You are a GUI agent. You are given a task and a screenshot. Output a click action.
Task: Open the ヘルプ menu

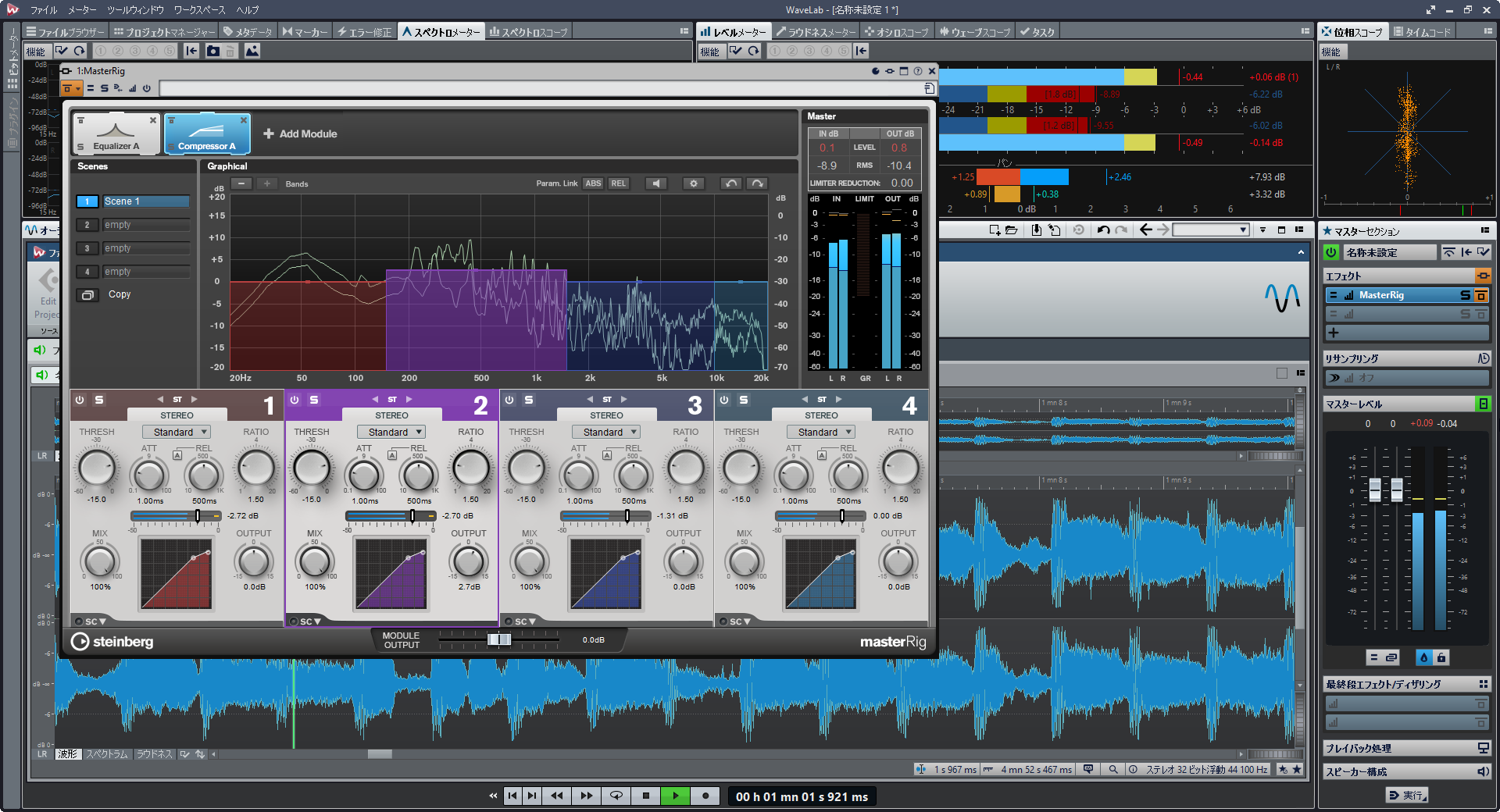coord(248,9)
